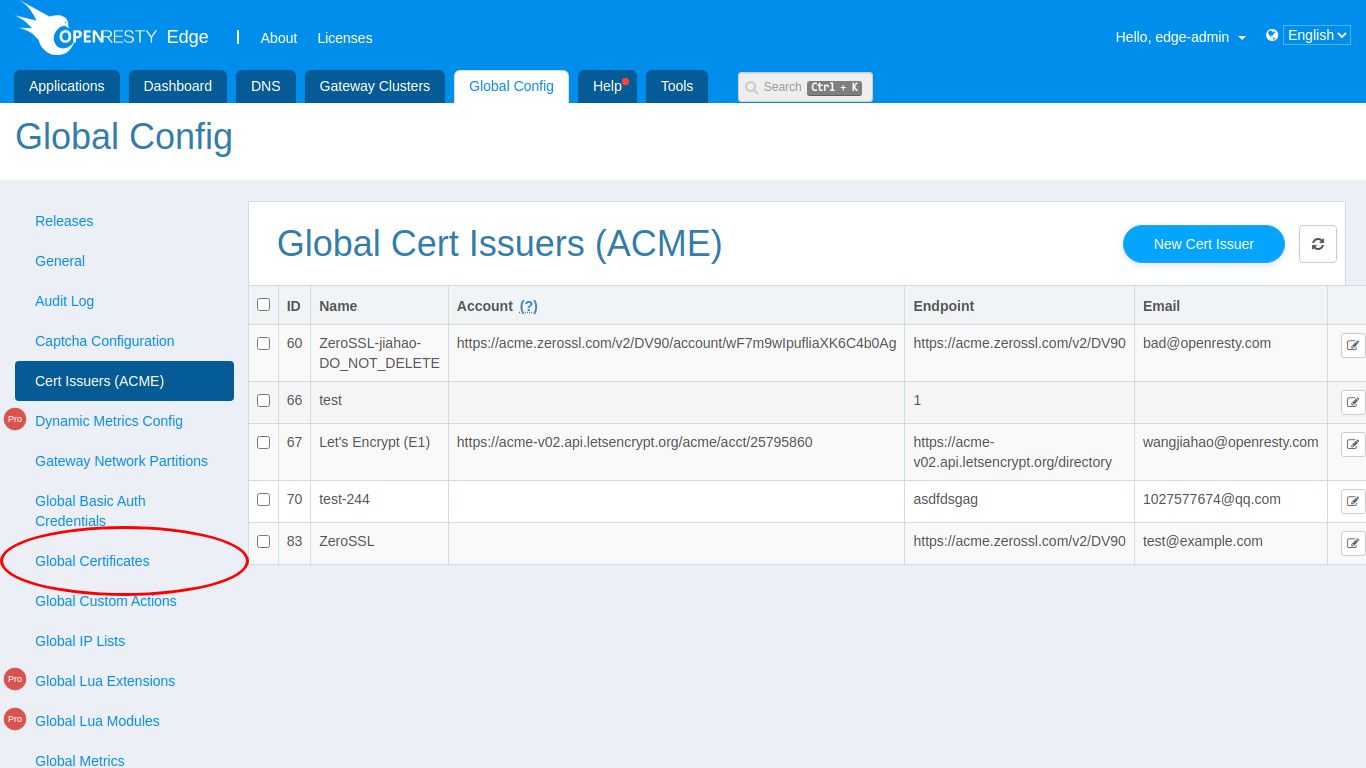Select checkbox for ID 67 row
Image resolution: width=1366 pixels, height=768 pixels.
(x=263, y=442)
